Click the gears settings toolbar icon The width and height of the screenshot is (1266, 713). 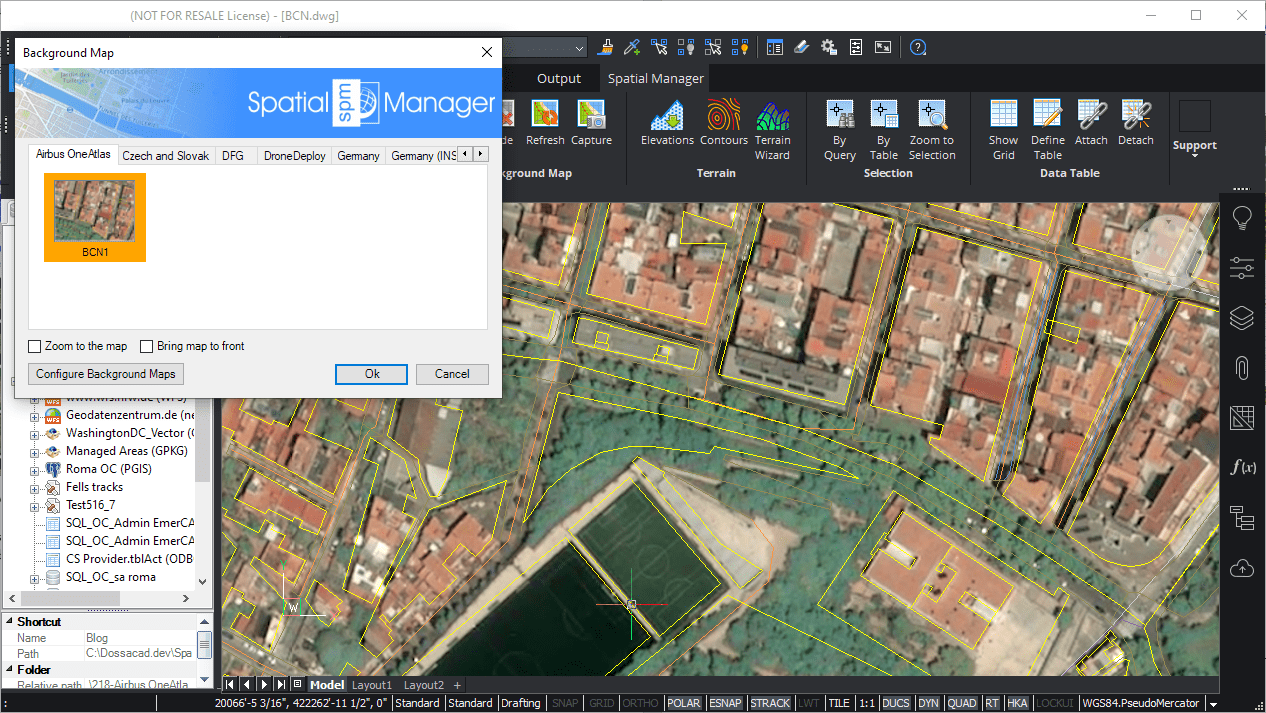pyautogui.click(x=829, y=47)
